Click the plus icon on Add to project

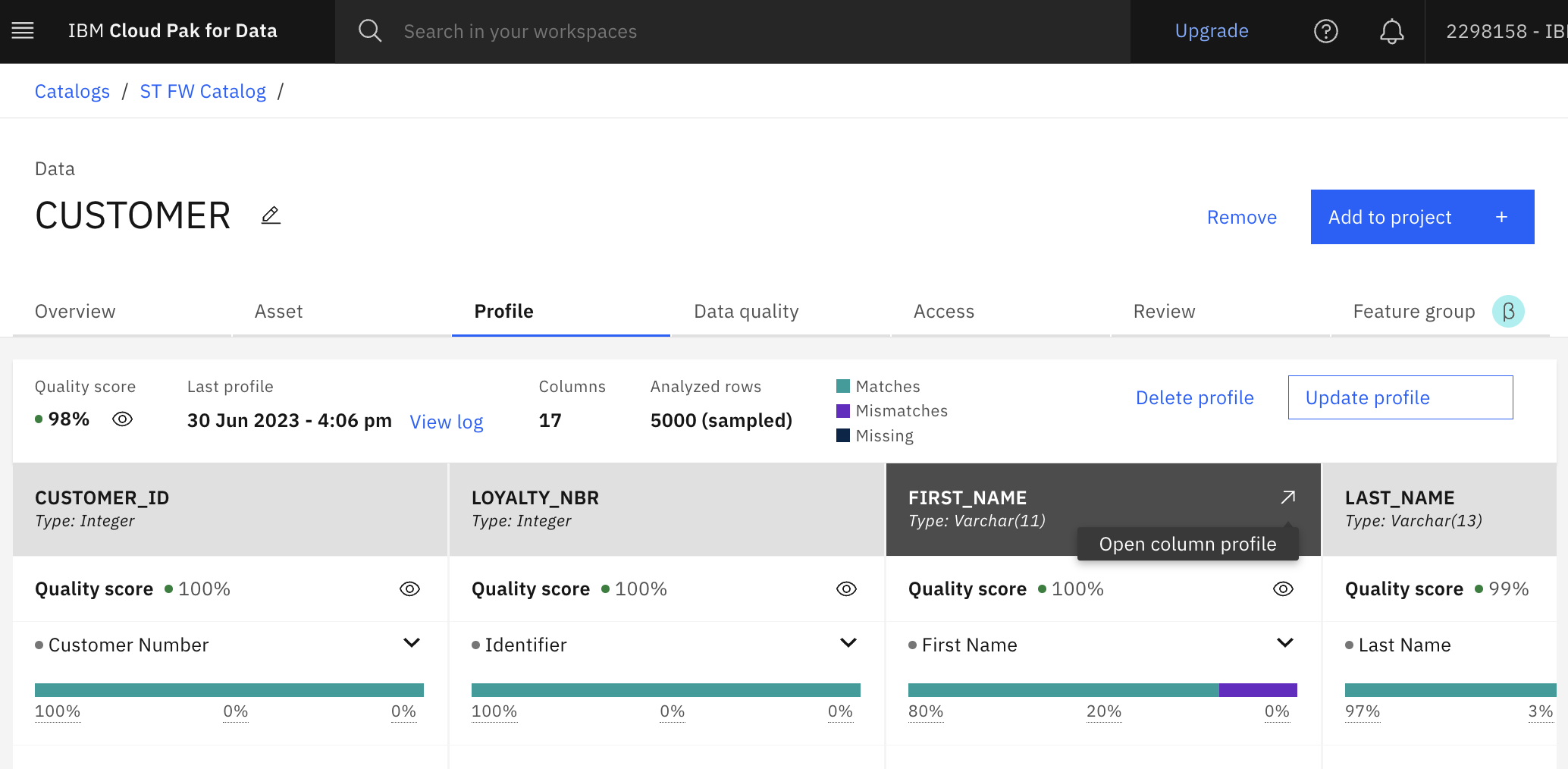1501,218
